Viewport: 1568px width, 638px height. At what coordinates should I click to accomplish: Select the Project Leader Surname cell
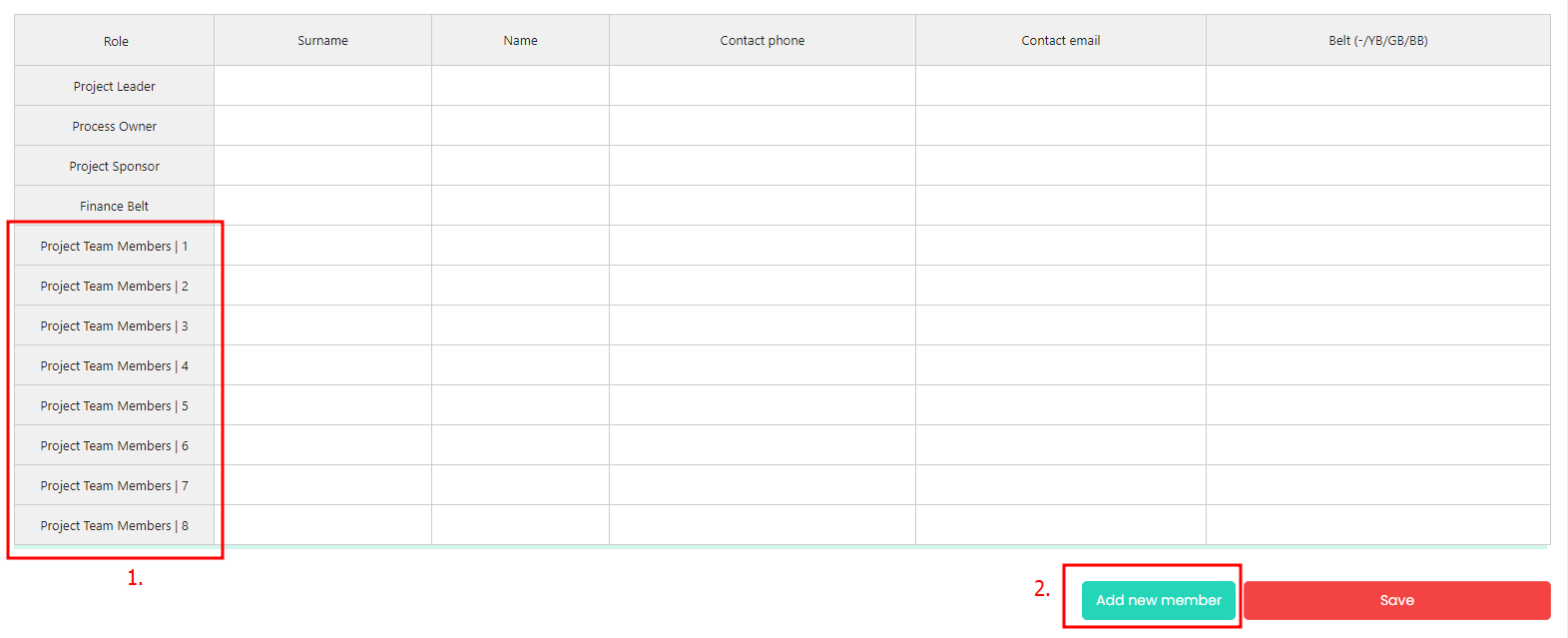(x=322, y=86)
